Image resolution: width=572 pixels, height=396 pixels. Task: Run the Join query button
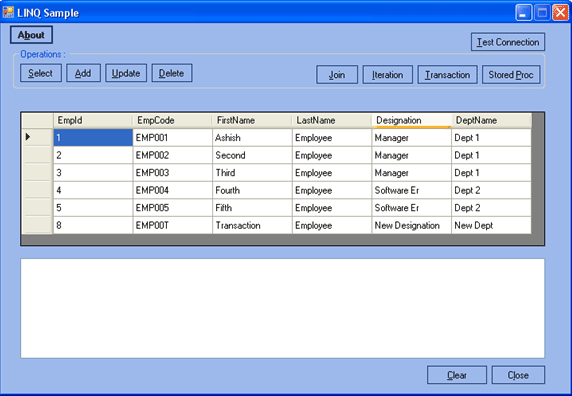tap(337, 75)
